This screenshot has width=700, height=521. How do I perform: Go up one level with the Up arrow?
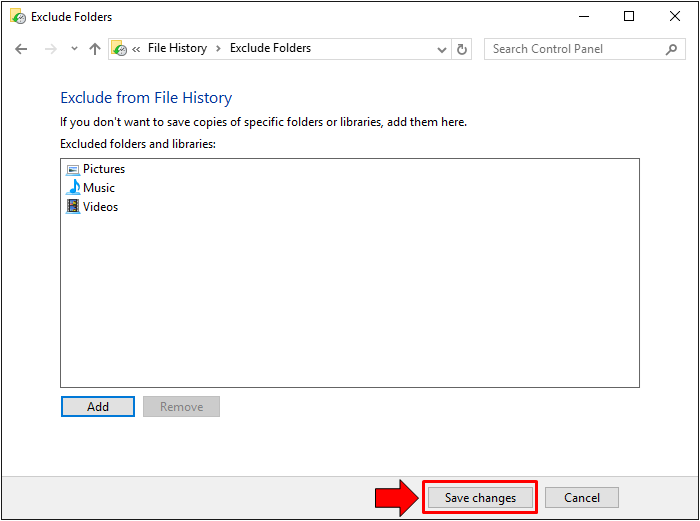[x=95, y=49]
